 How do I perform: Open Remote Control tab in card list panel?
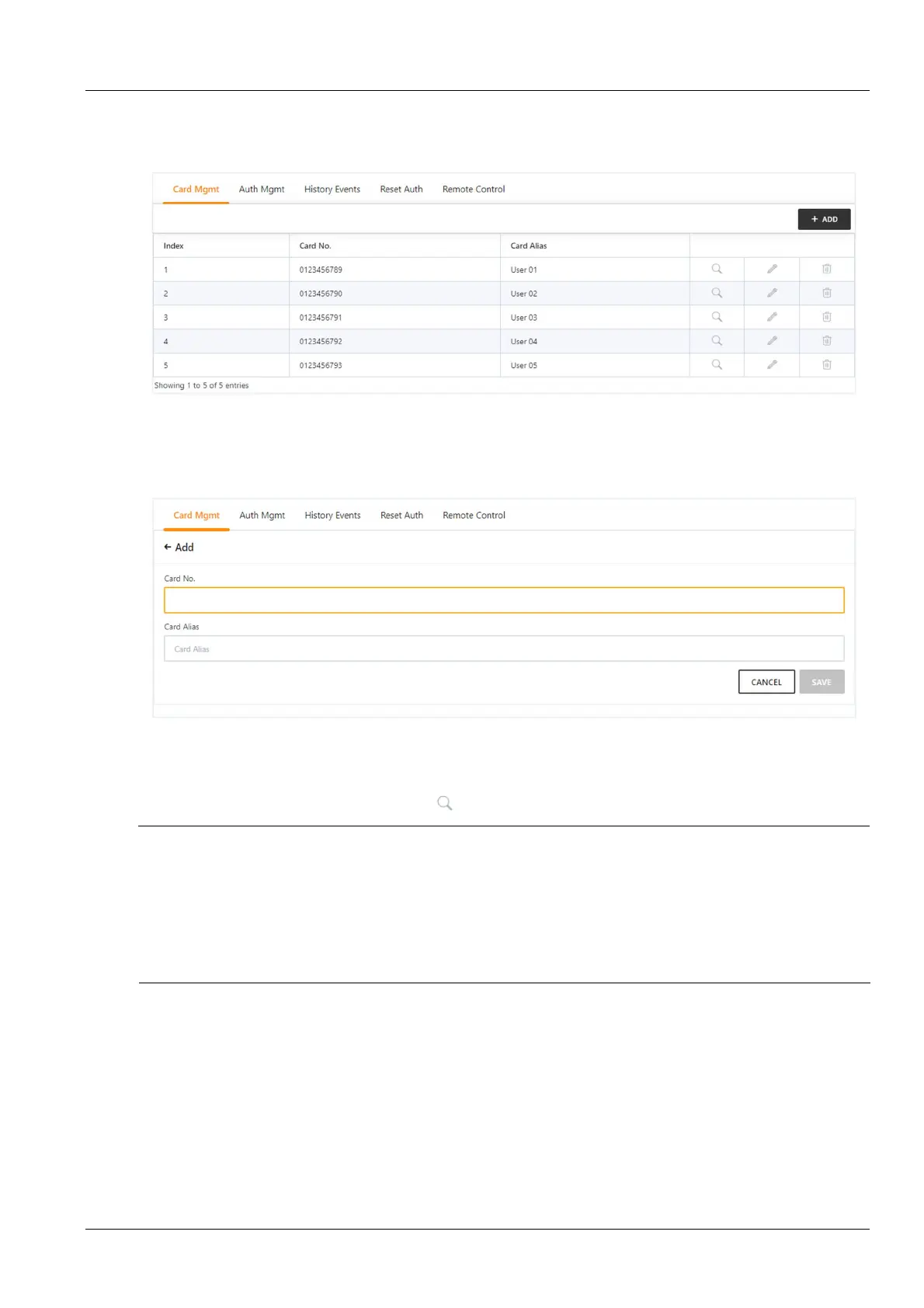(x=474, y=189)
